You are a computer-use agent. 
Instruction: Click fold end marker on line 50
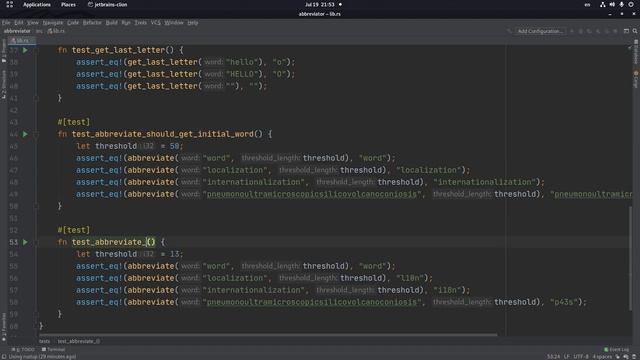(x=36, y=206)
